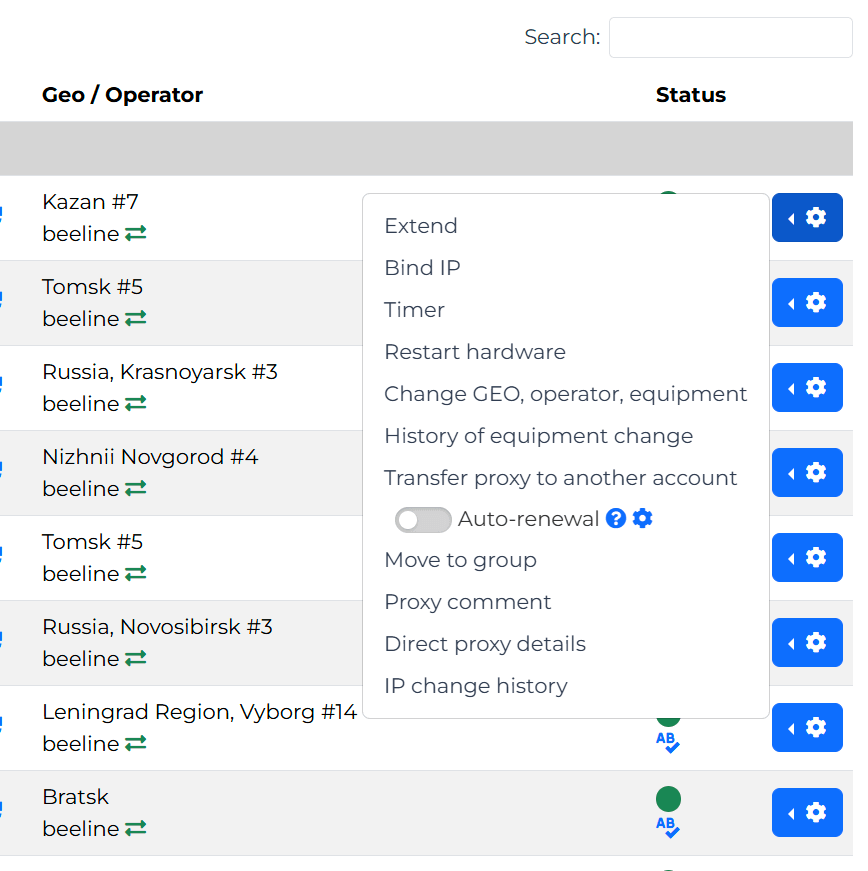Open gear dropdown for Kazan #7 row
The width and height of the screenshot is (868, 871).
pyautogui.click(x=807, y=218)
